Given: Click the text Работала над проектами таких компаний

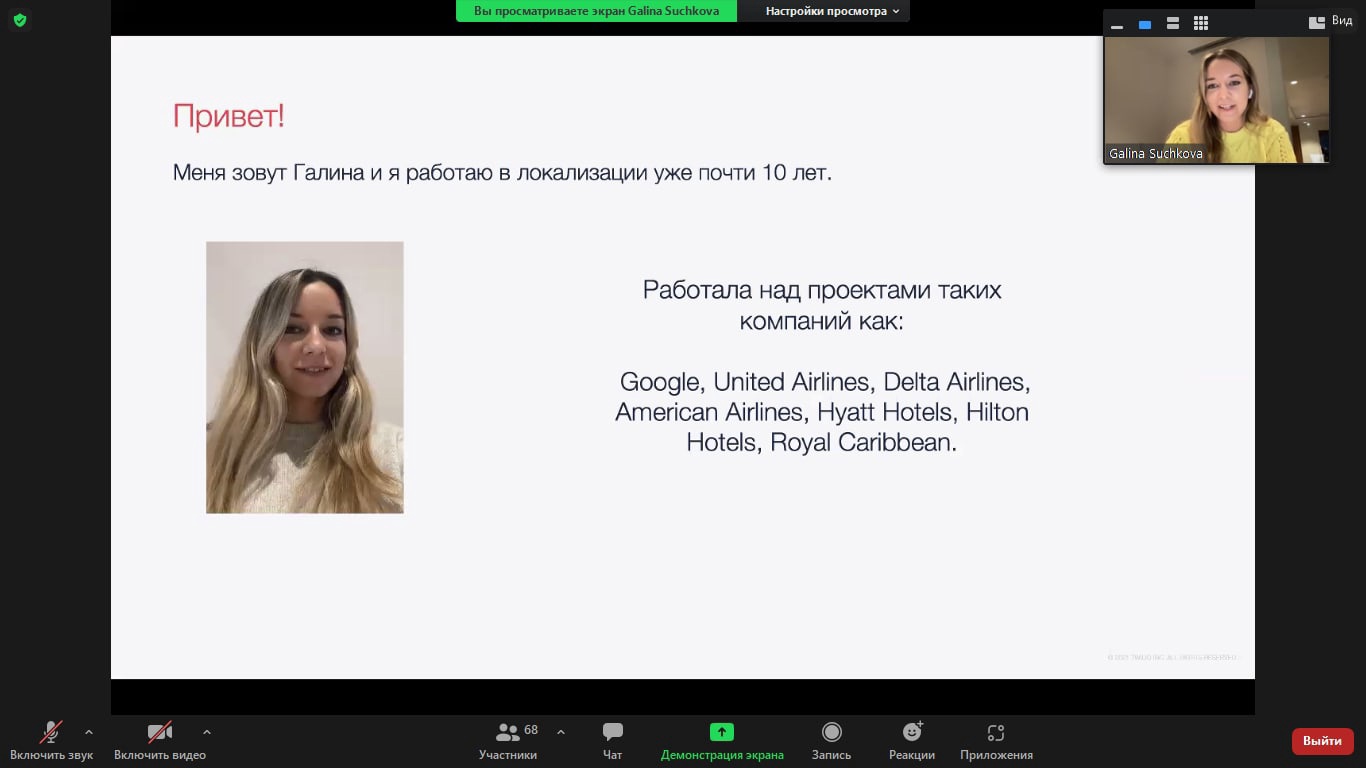Looking at the screenshot, I should (x=822, y=306).
